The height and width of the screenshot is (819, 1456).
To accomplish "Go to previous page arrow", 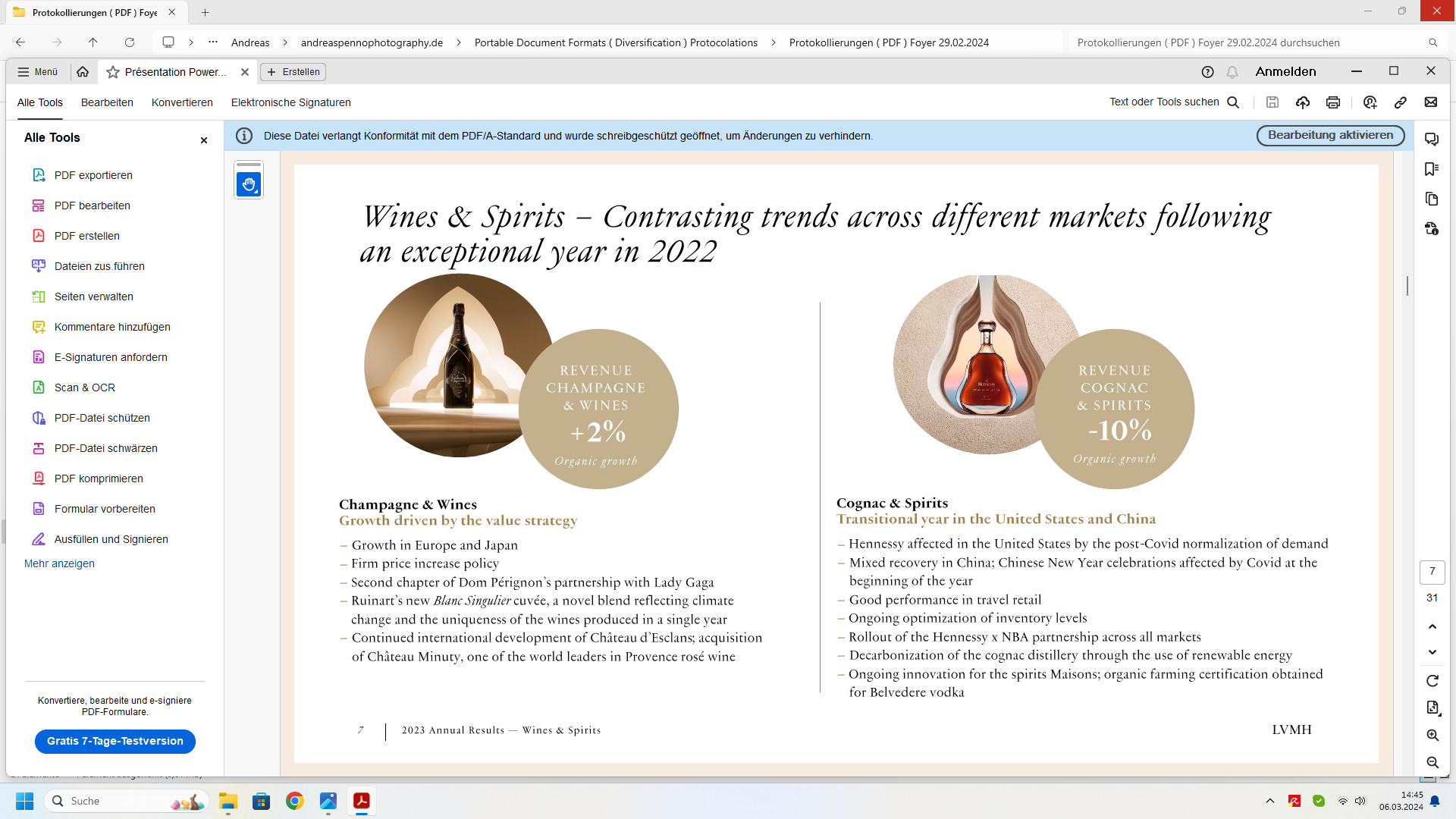I will point(1432,626).
